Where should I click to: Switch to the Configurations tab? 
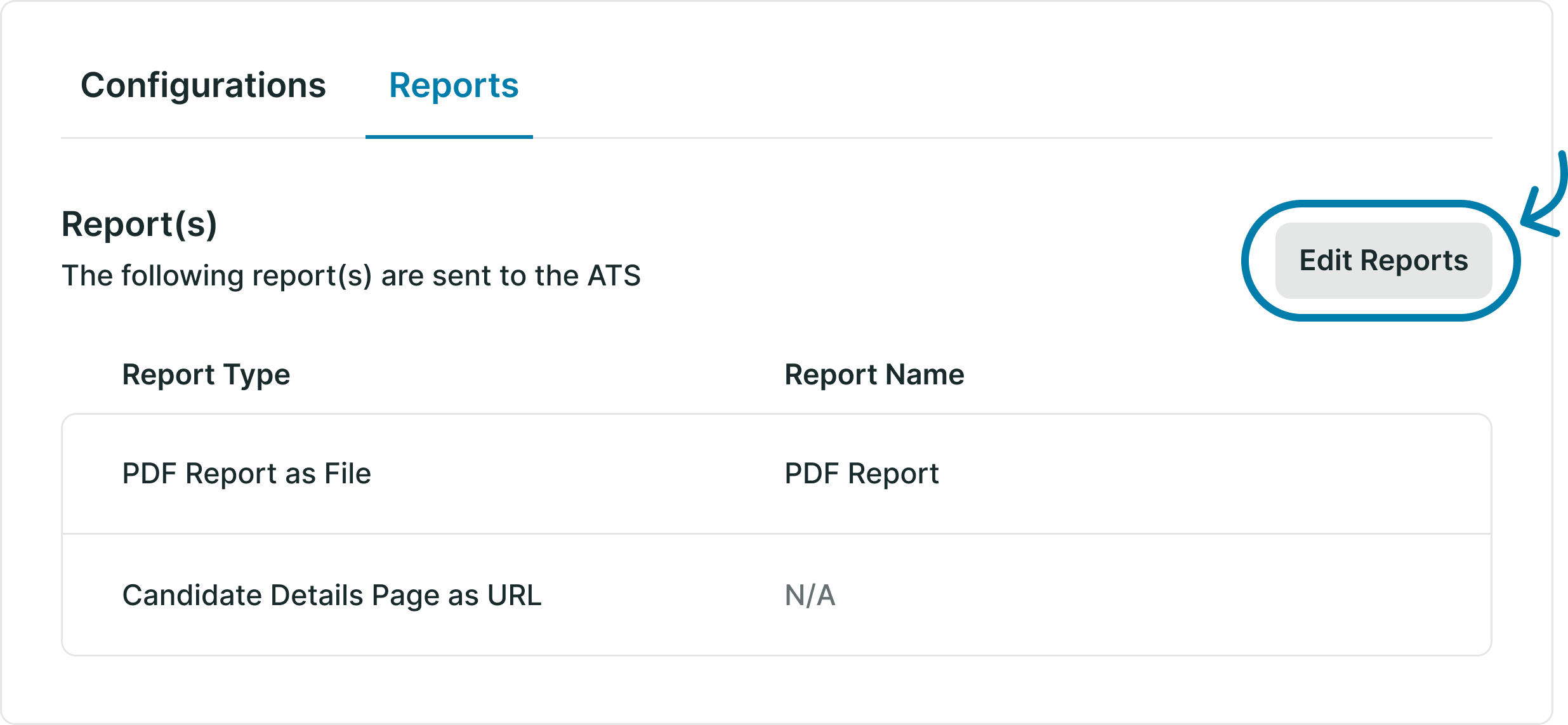click(x=203, y=85)
